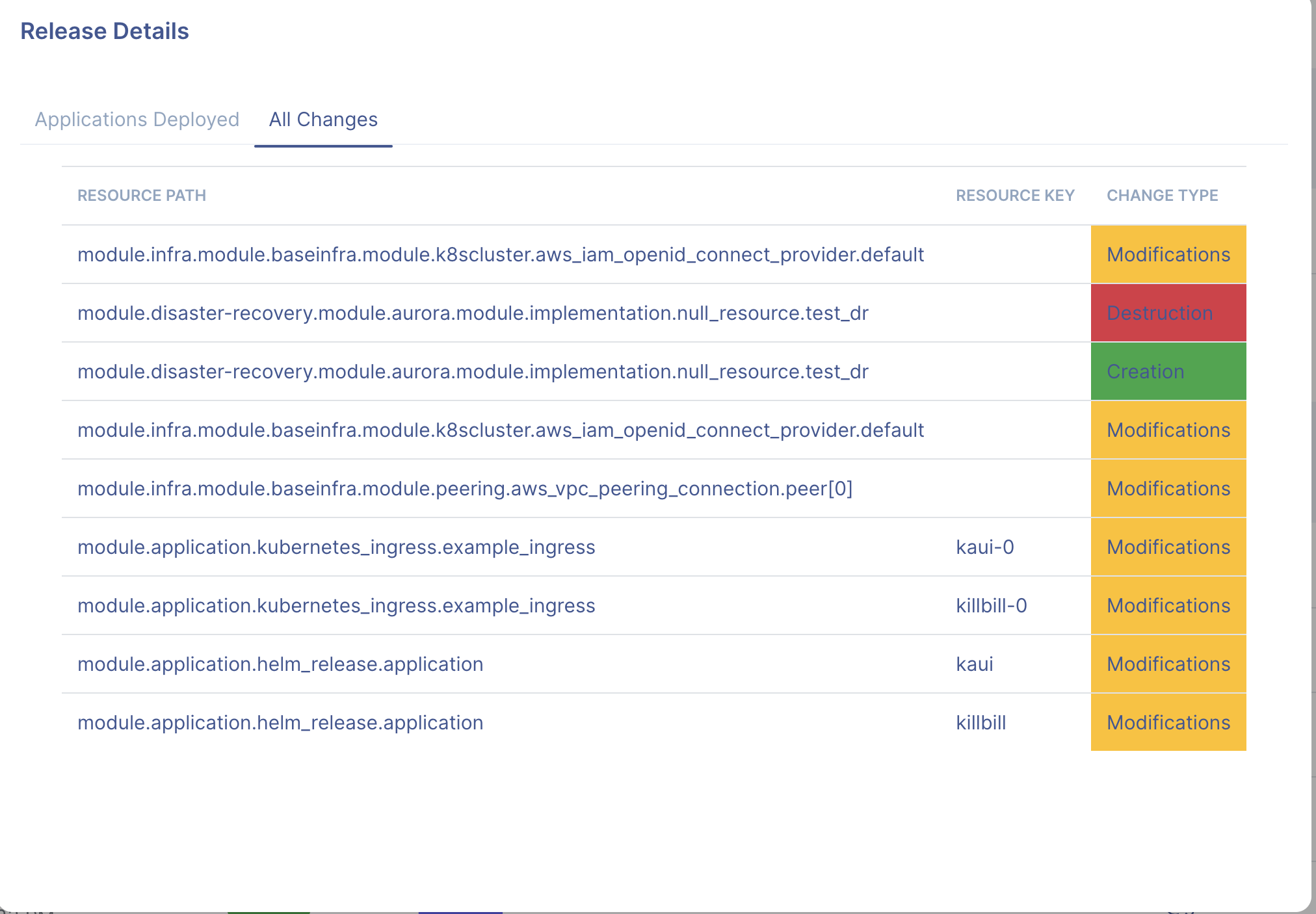1316x914 pixels.
Task: Click the RESOURCE KEY column header
Action: [x=1014, y=196]
